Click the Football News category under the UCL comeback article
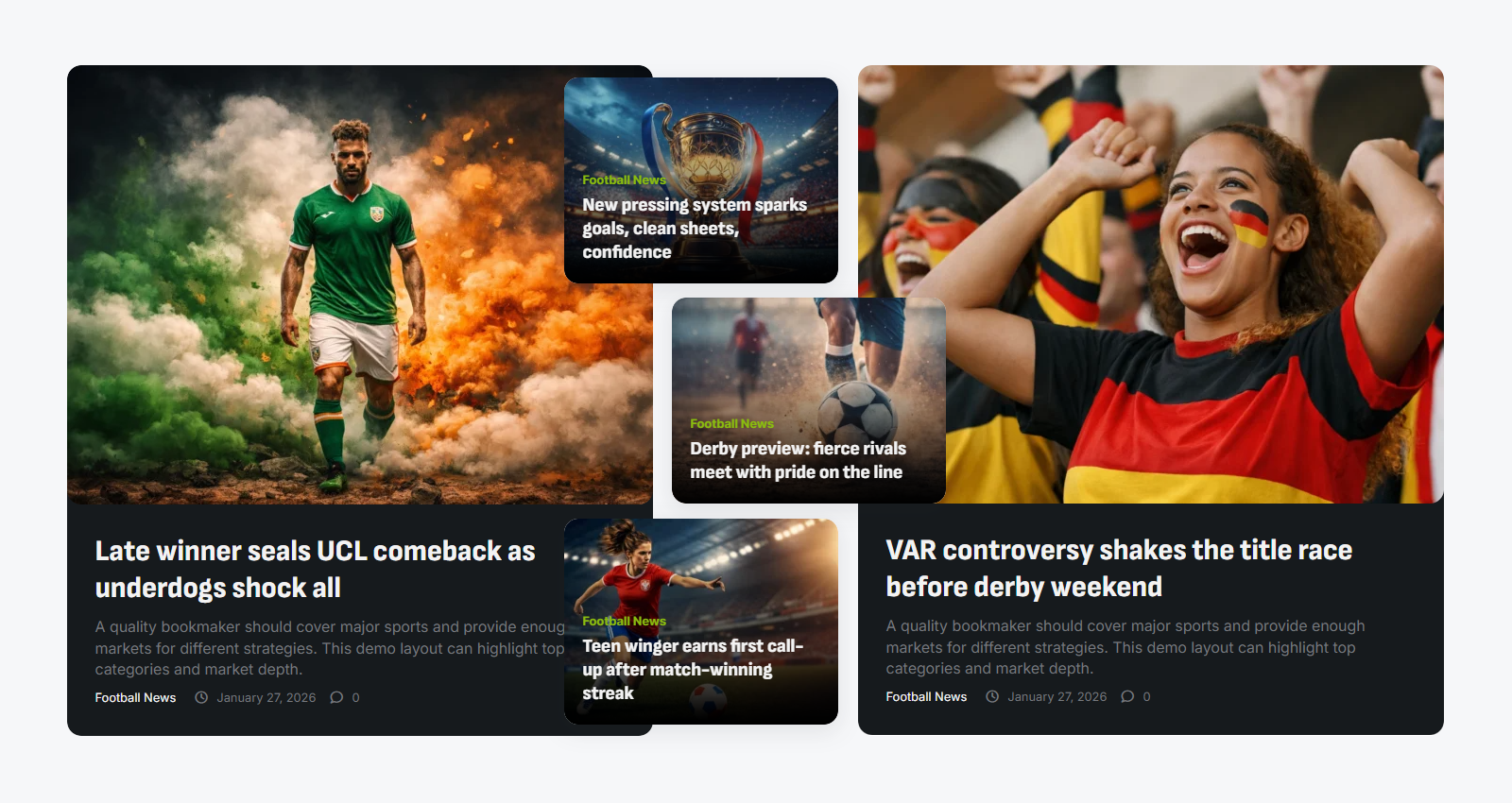The image size is (1512, 803). (x=135, y=697)
